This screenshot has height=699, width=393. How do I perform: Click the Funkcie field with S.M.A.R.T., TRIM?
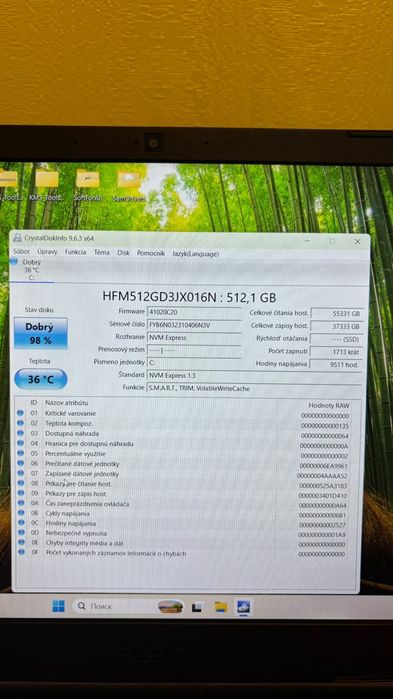(254, 388)
